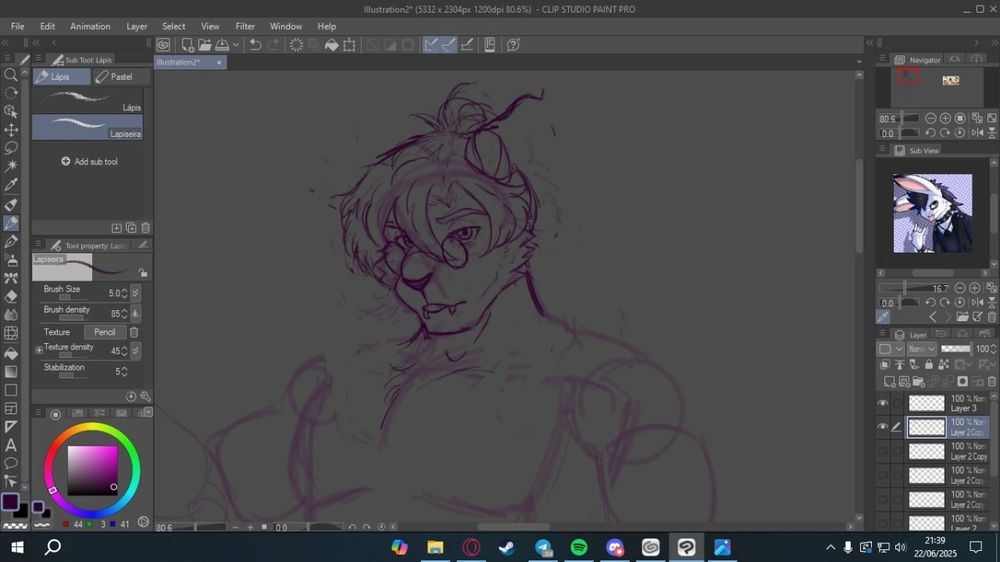Toggle Clip to layer below icon
This screenshot has height=562, width=1000.
[885, 364]
